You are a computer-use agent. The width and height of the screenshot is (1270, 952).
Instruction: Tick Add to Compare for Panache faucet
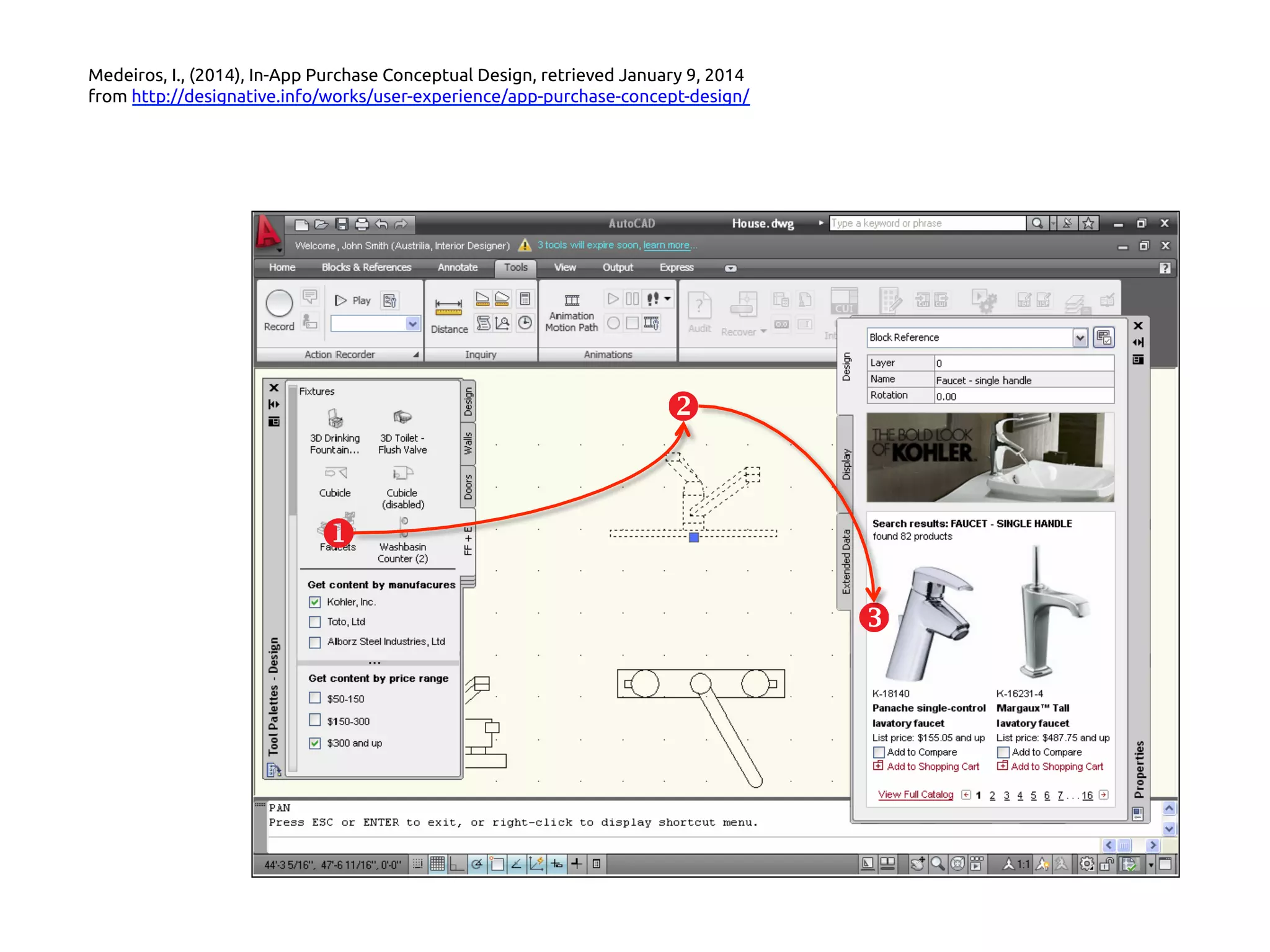[x=879, y=752]
